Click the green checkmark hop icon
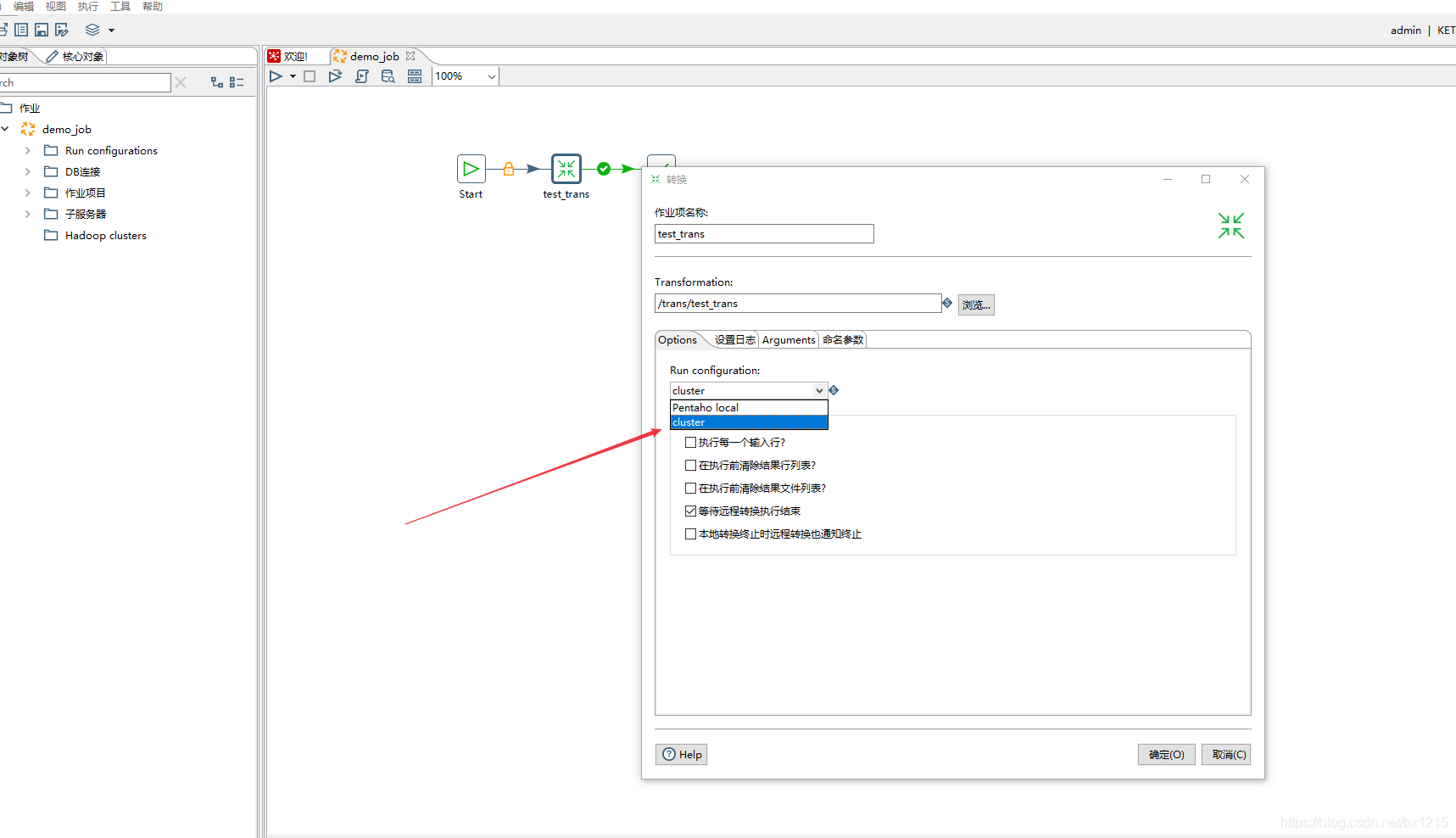 click(604, 169)
